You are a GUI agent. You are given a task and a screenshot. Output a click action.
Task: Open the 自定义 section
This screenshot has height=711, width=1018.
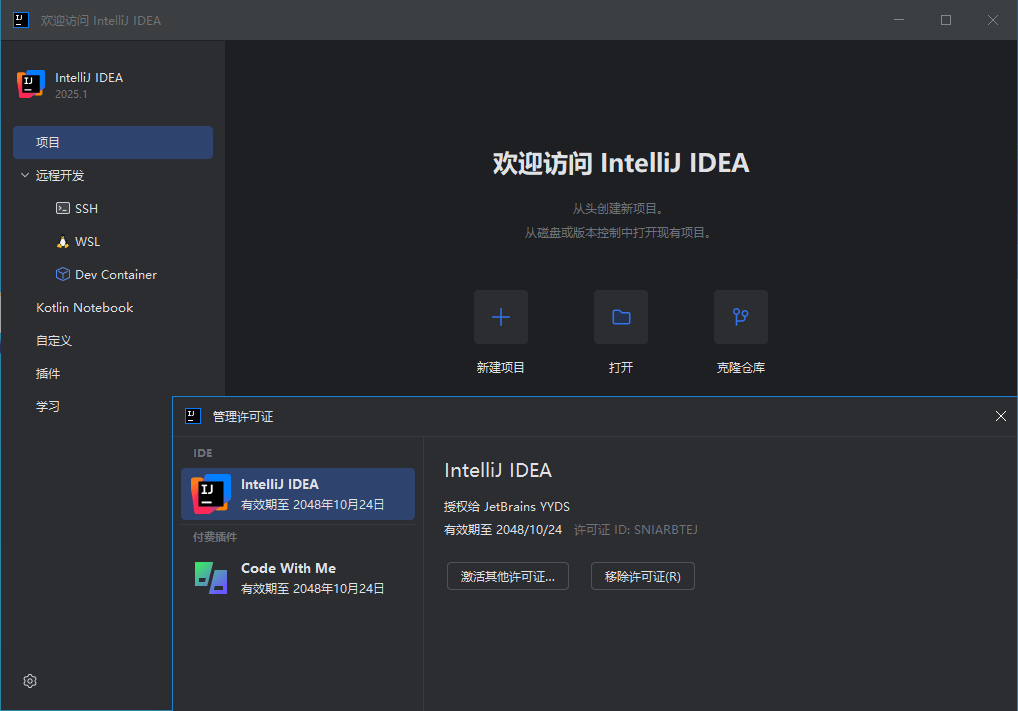tap(54, 341)
